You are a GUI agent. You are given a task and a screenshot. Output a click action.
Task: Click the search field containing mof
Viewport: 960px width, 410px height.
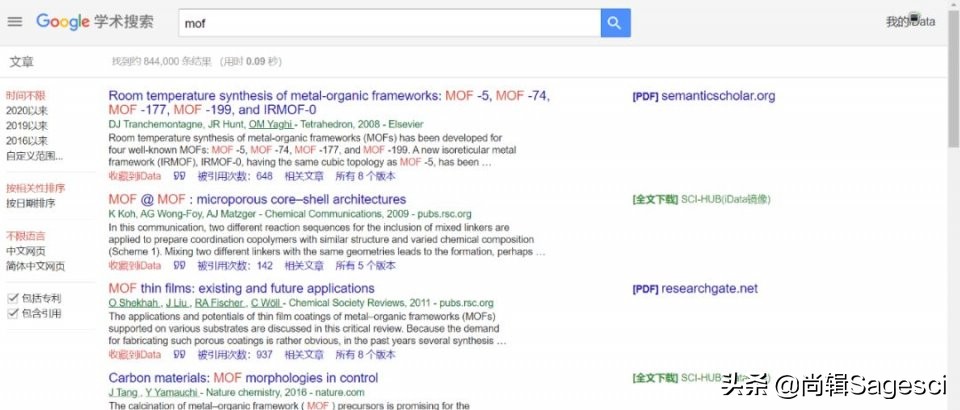[x=389, y=23]
